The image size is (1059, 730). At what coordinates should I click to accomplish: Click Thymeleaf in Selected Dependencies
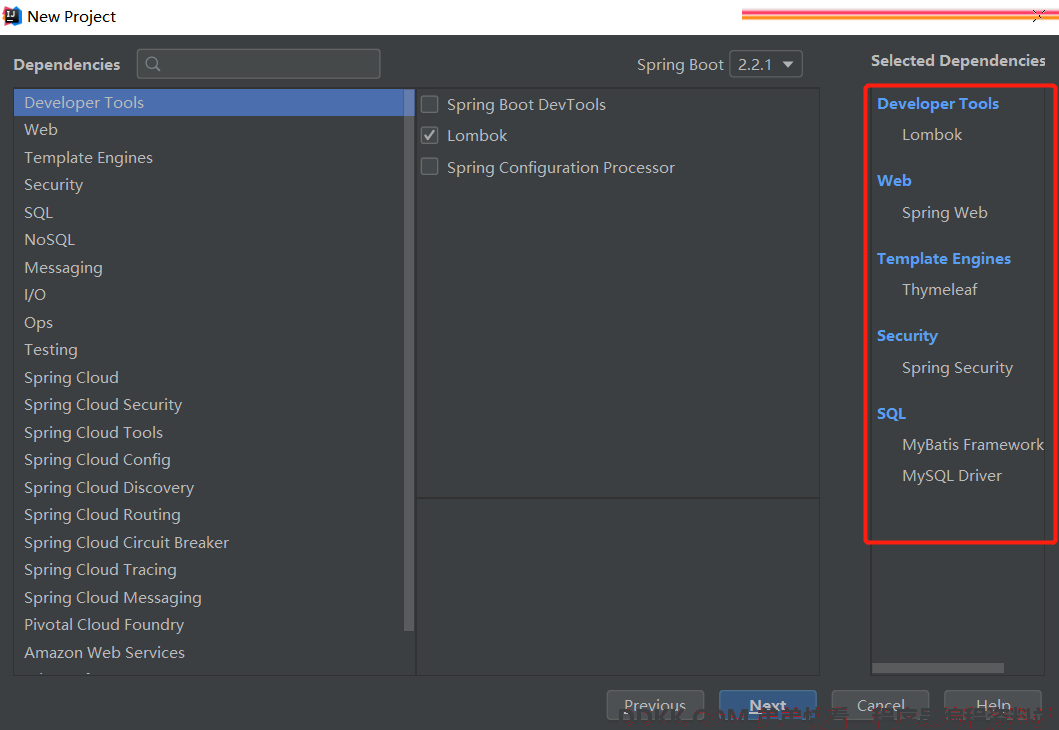[x=939, y=290]
